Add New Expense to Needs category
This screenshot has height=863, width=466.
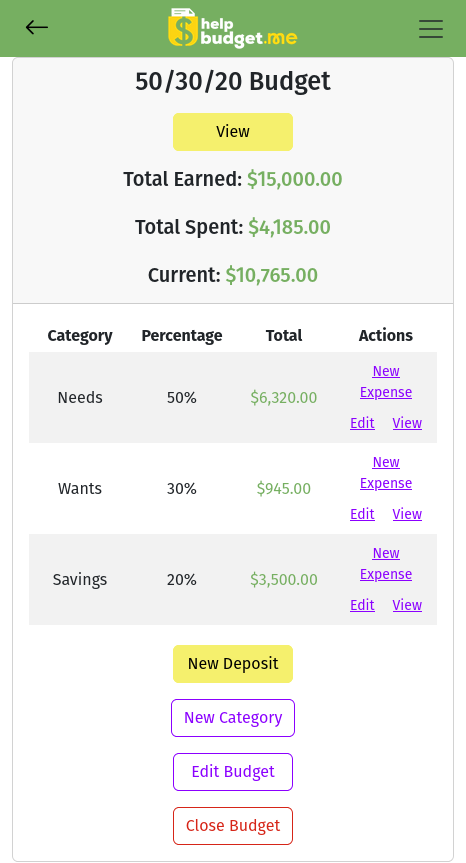pyautogui.click(x=386, y=381)
